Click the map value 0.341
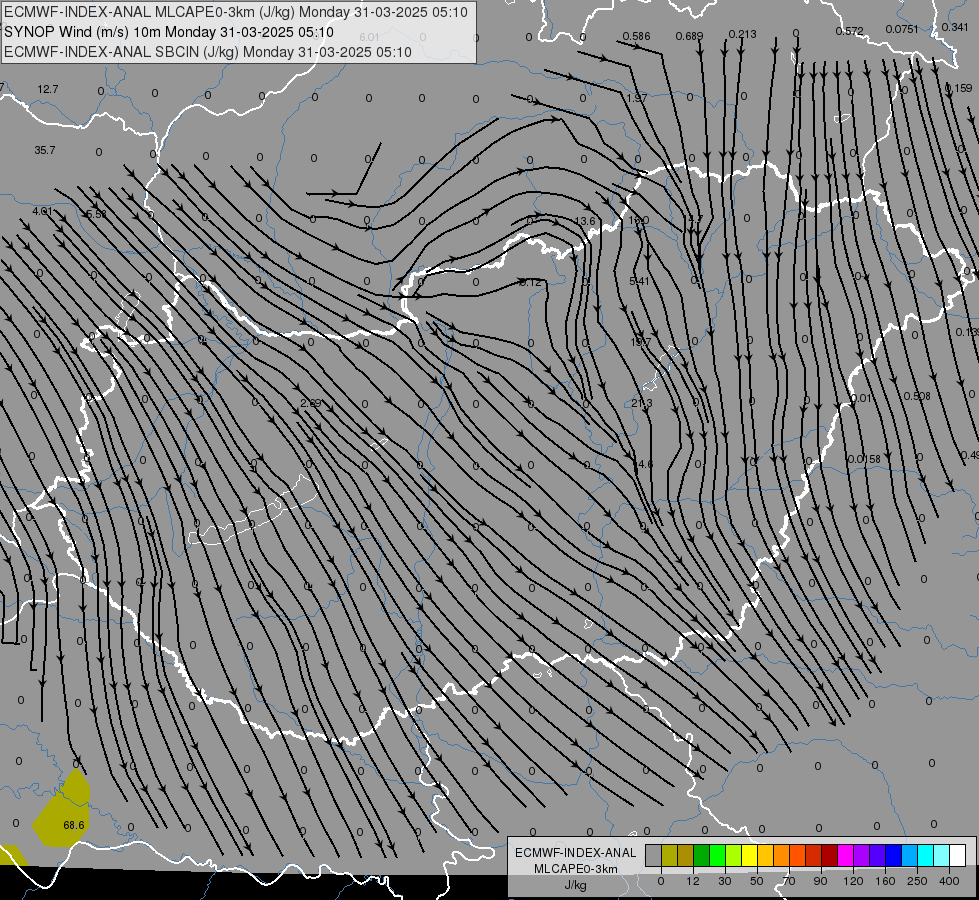The height and width of the screenshot is (900, 979). tap(955, 27)
